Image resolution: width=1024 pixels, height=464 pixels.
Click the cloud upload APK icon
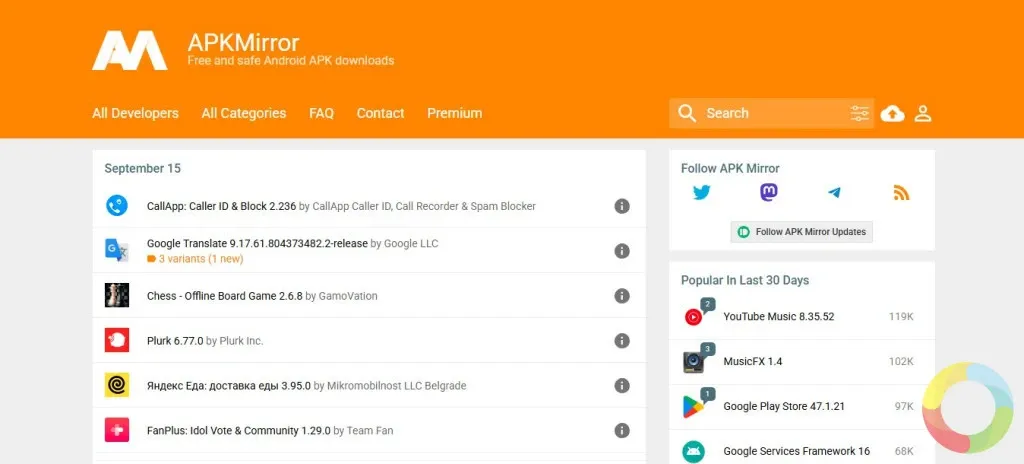892,114
